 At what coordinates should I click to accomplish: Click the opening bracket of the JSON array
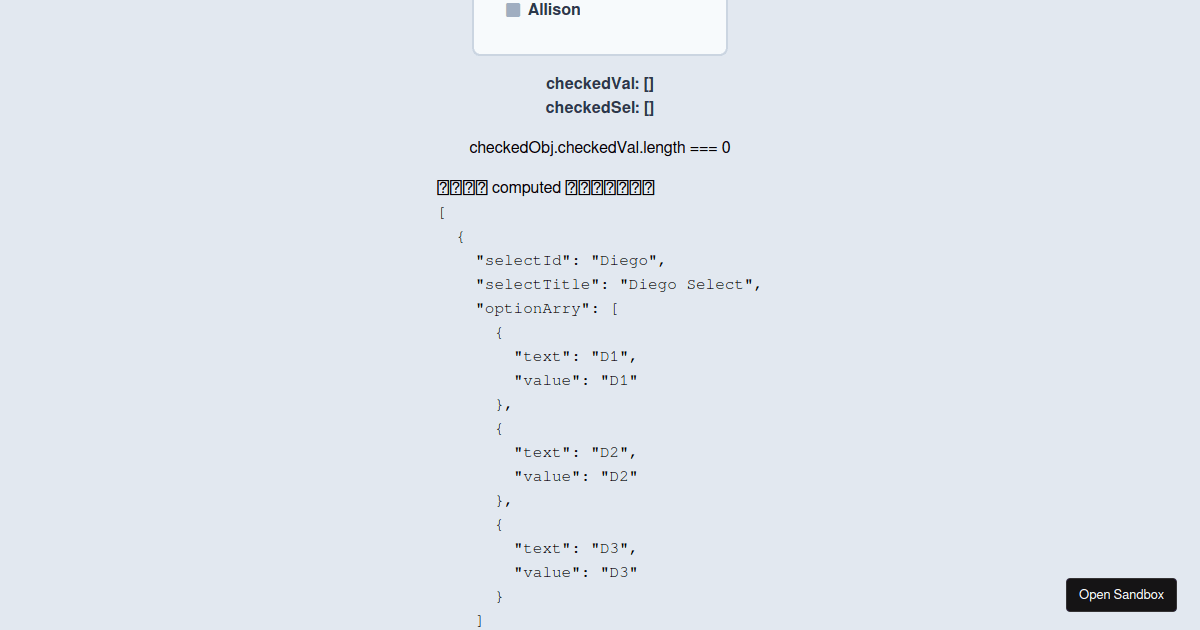click(x=441, y=212)
